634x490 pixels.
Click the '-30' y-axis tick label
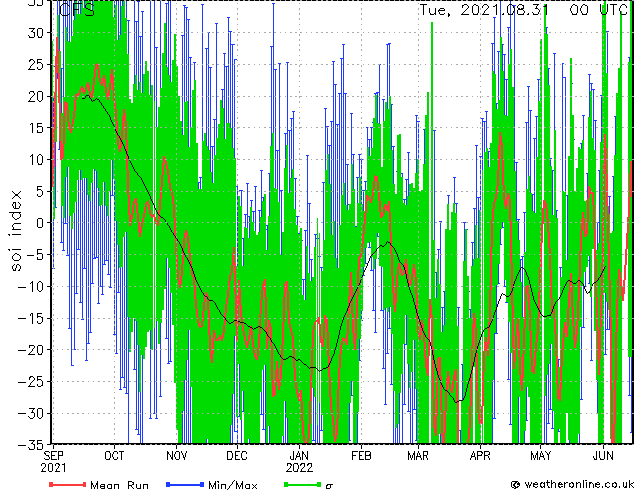coord(31,413)
